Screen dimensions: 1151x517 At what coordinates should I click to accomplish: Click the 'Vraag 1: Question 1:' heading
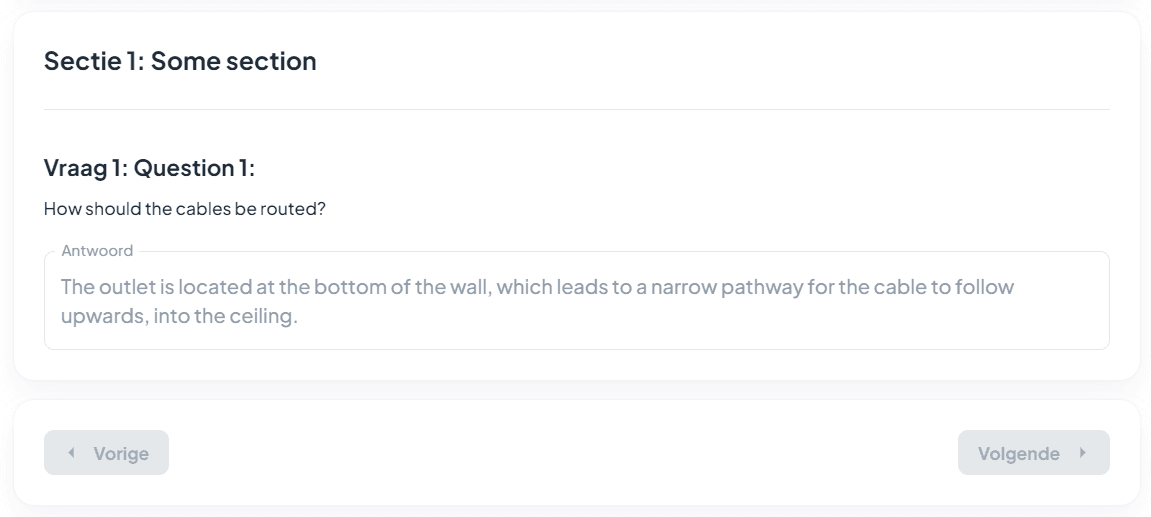coord(149,168)
